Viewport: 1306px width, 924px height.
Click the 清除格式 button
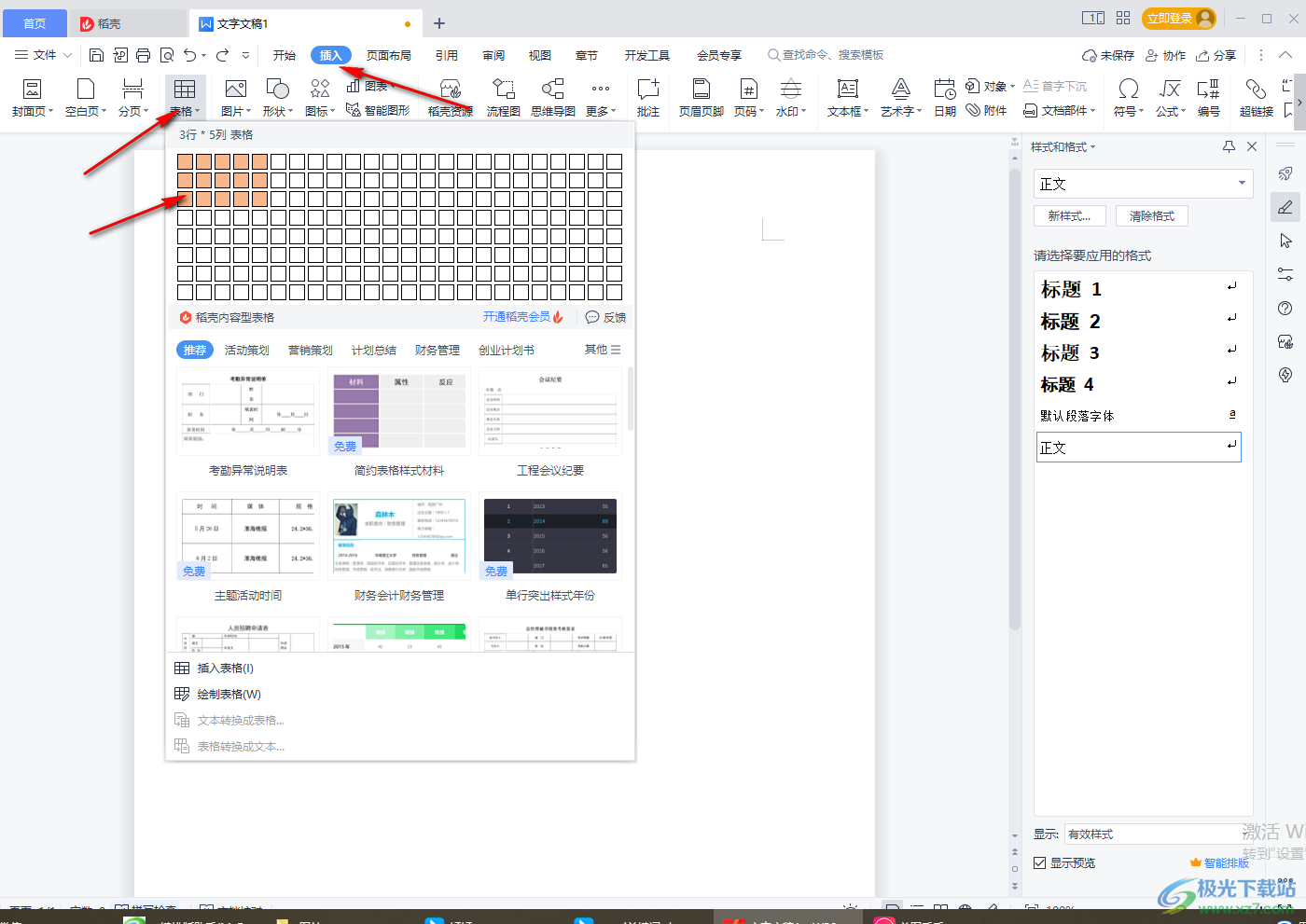tap(1152, 215)
